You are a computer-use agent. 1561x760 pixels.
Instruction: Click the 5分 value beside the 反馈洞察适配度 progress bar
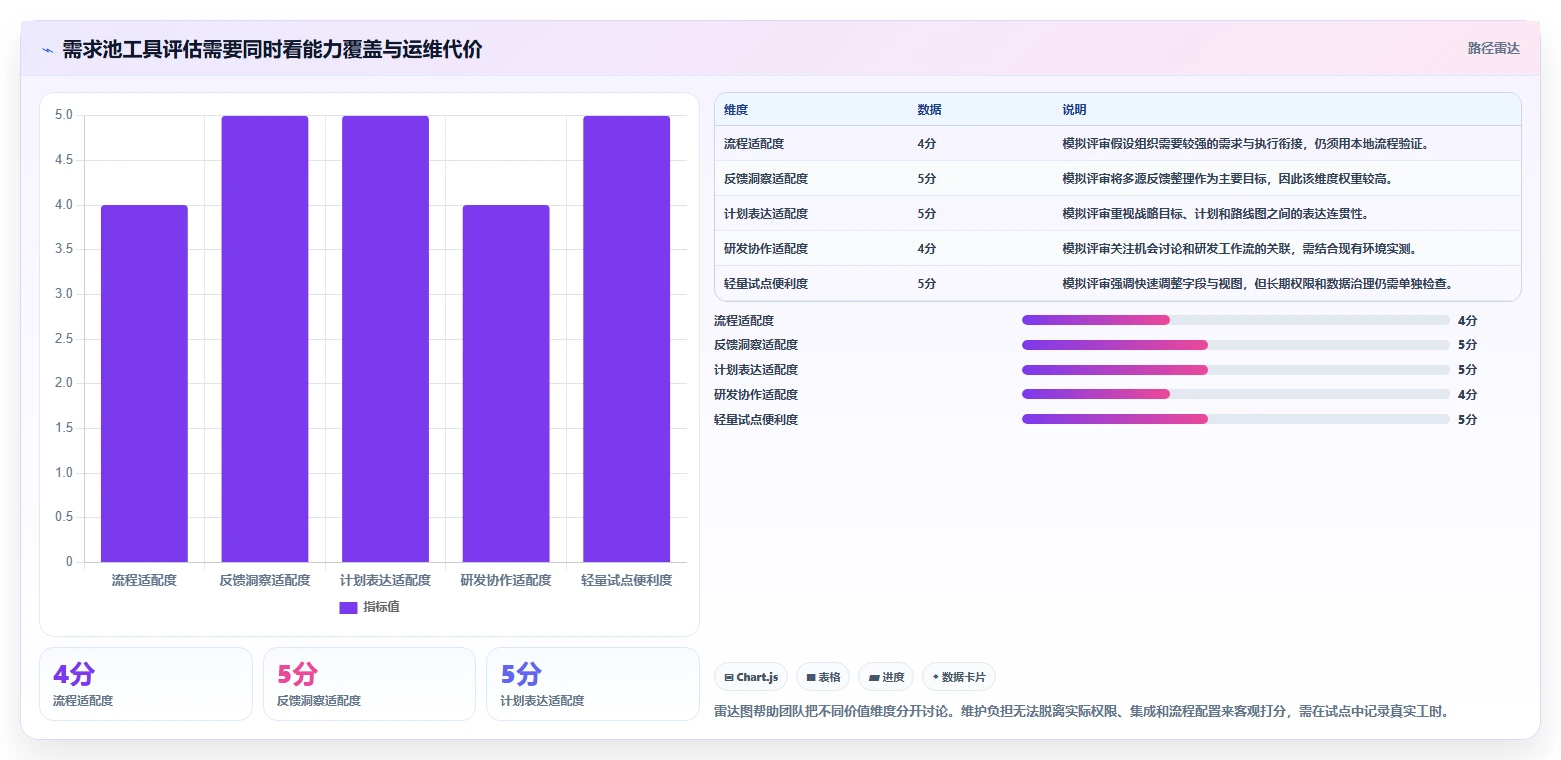tap(1467, 345)
